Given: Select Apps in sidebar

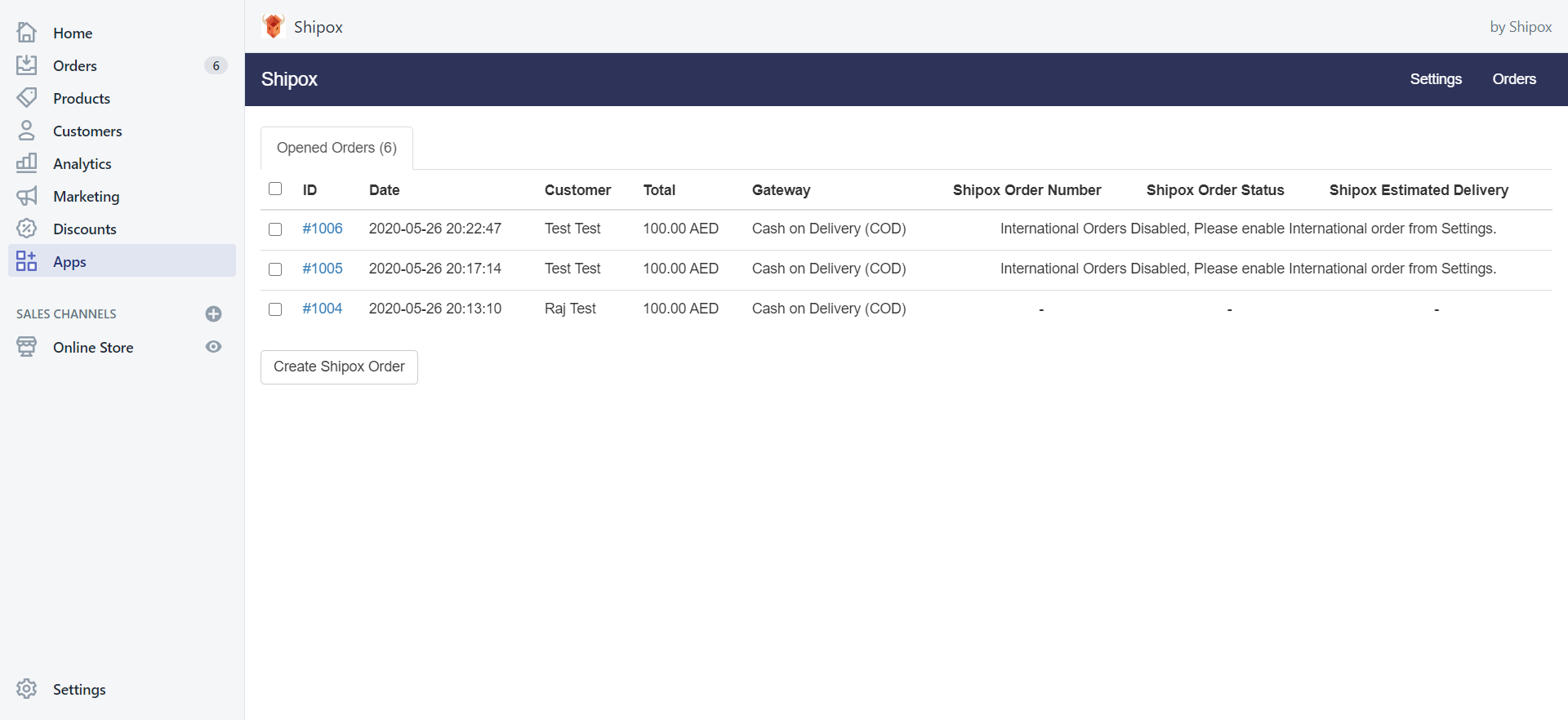Looking at the screenshot, I should point(122,261).
